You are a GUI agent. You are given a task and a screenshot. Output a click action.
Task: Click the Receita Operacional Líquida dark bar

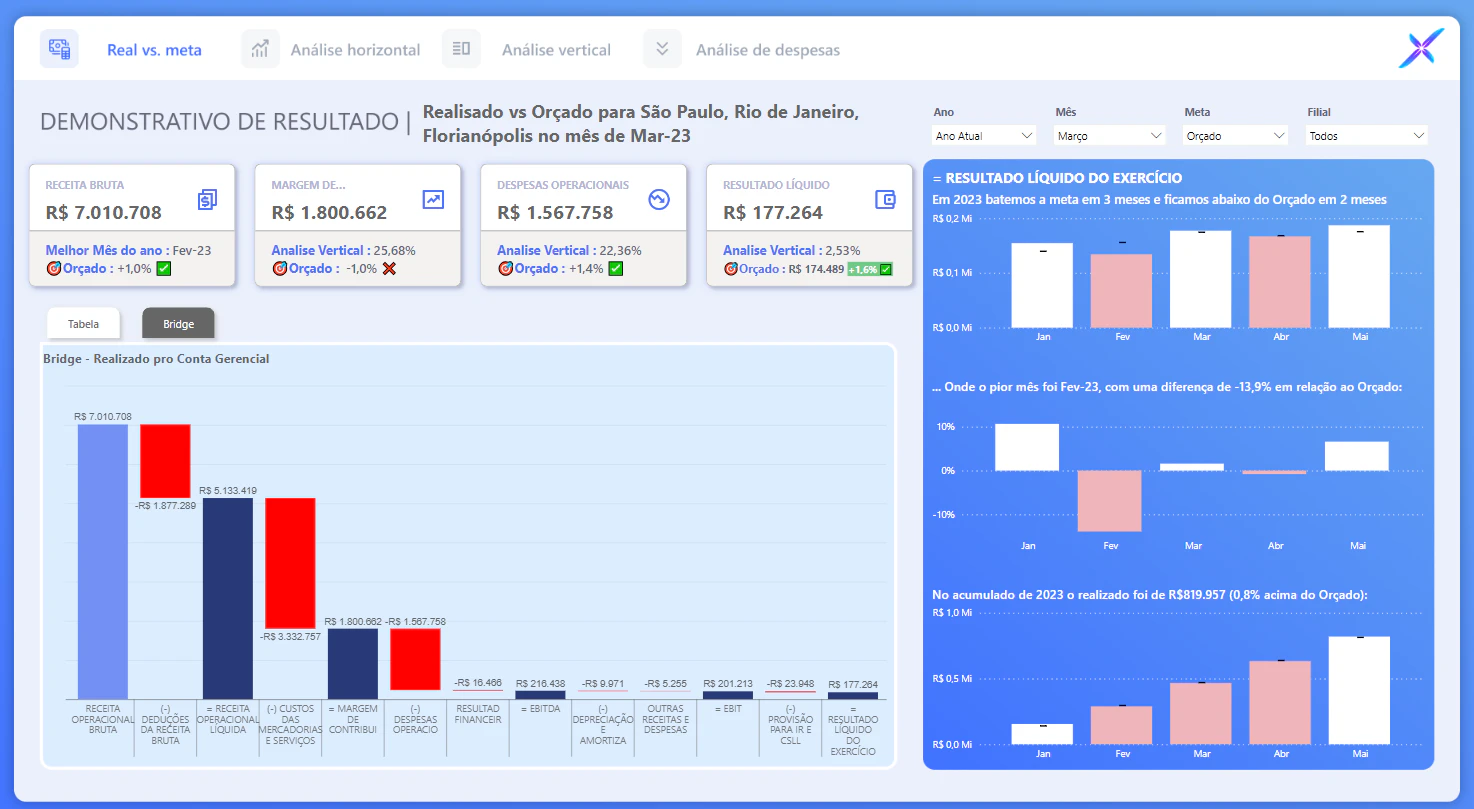click(x=228, y=598)
